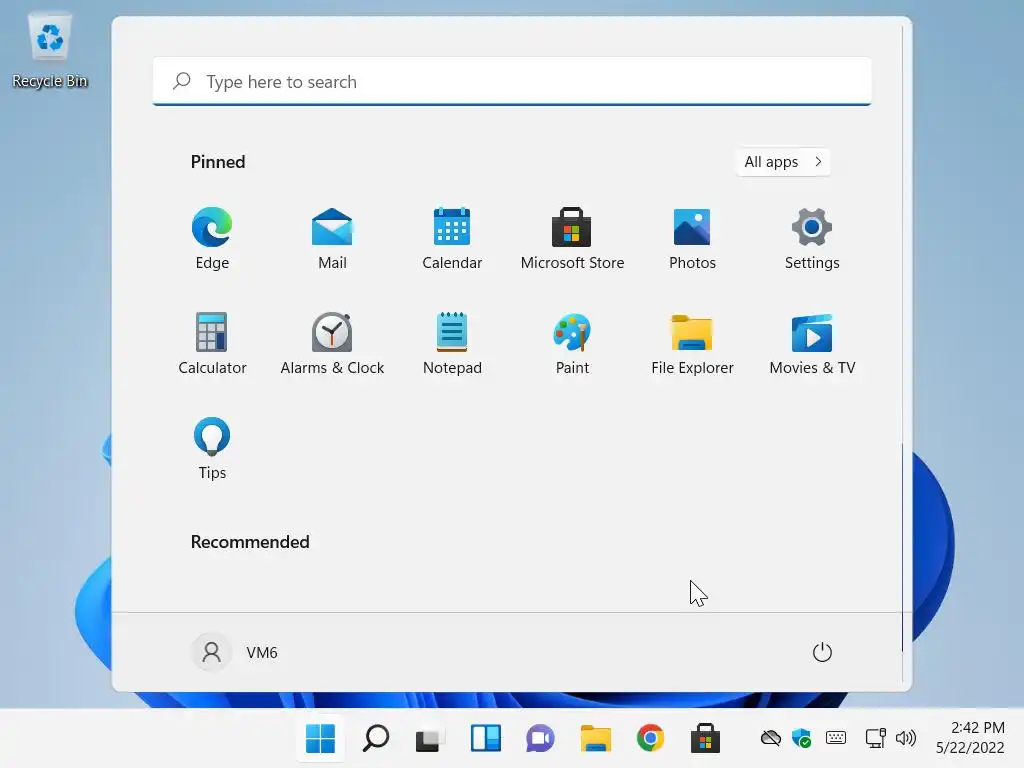Open Task View on the taskbar

tap(430, 739)
